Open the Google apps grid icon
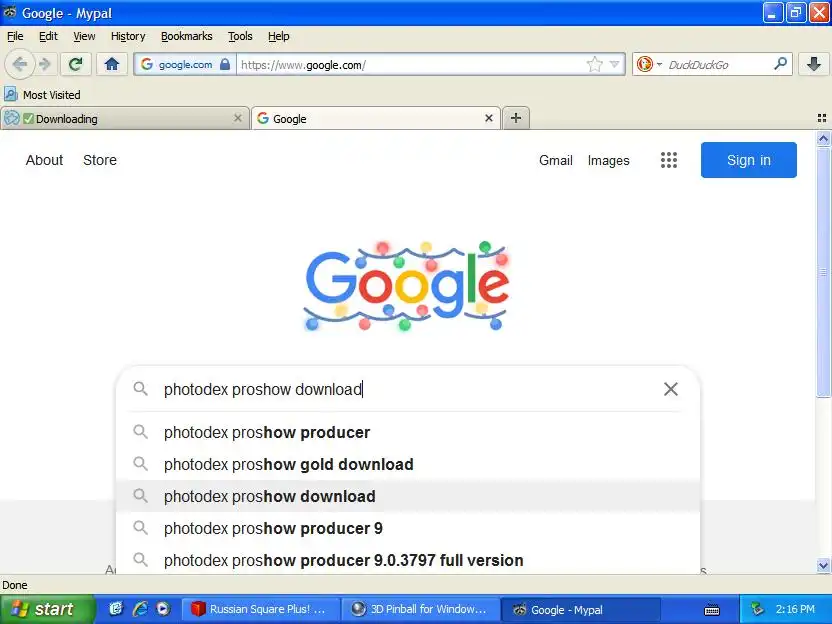 coord(669,160)
